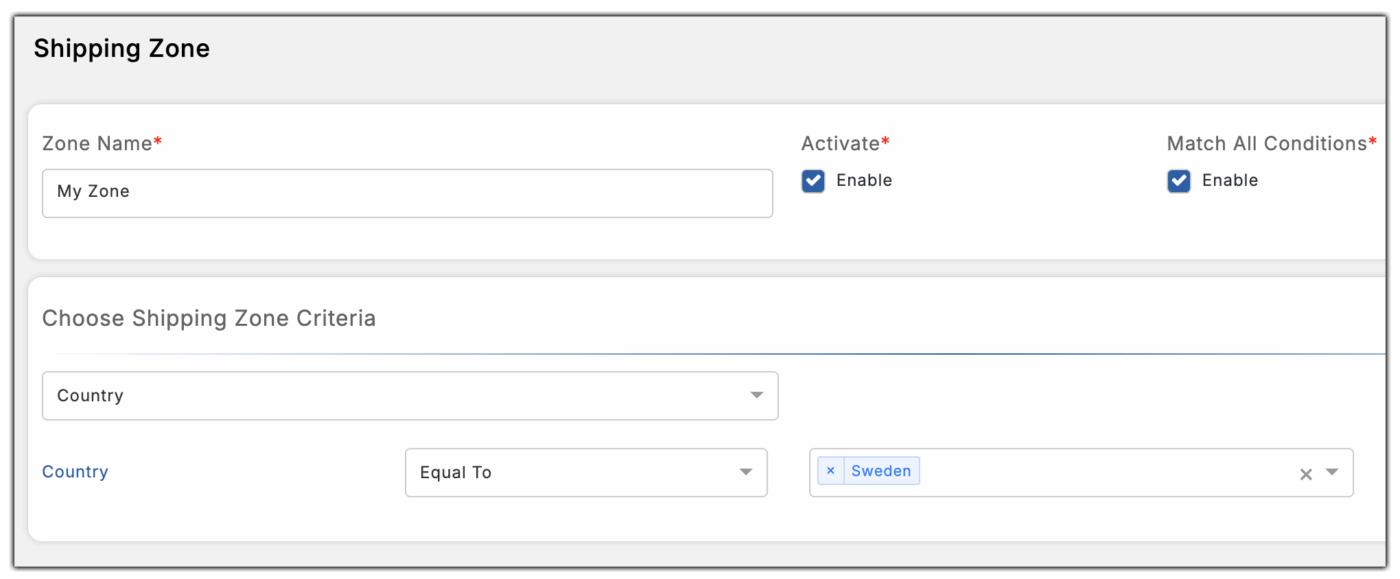Click the arrow on the Sweden values field
The image size is (1400, 579).
coord(1332,473)
